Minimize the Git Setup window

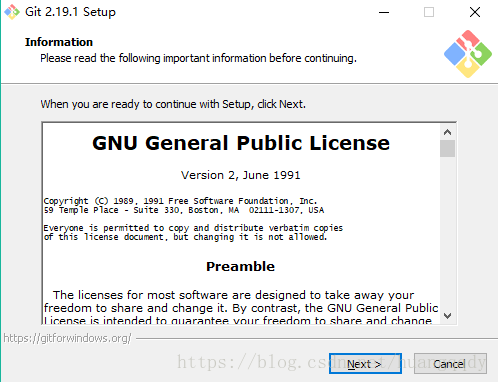[384, 12]
